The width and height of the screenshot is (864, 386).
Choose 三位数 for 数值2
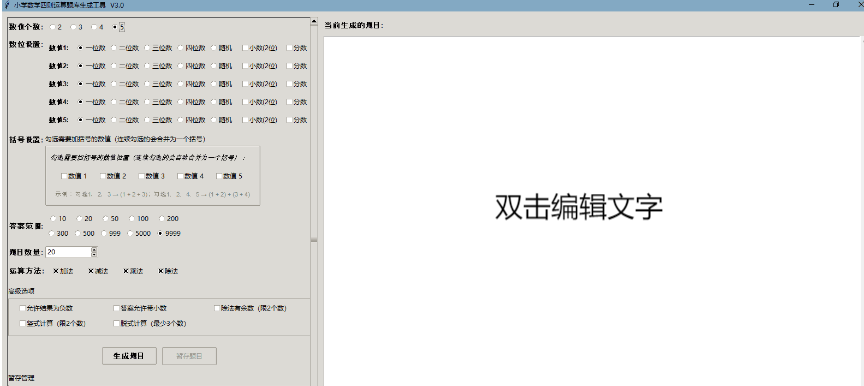click(x=147, y=66)
